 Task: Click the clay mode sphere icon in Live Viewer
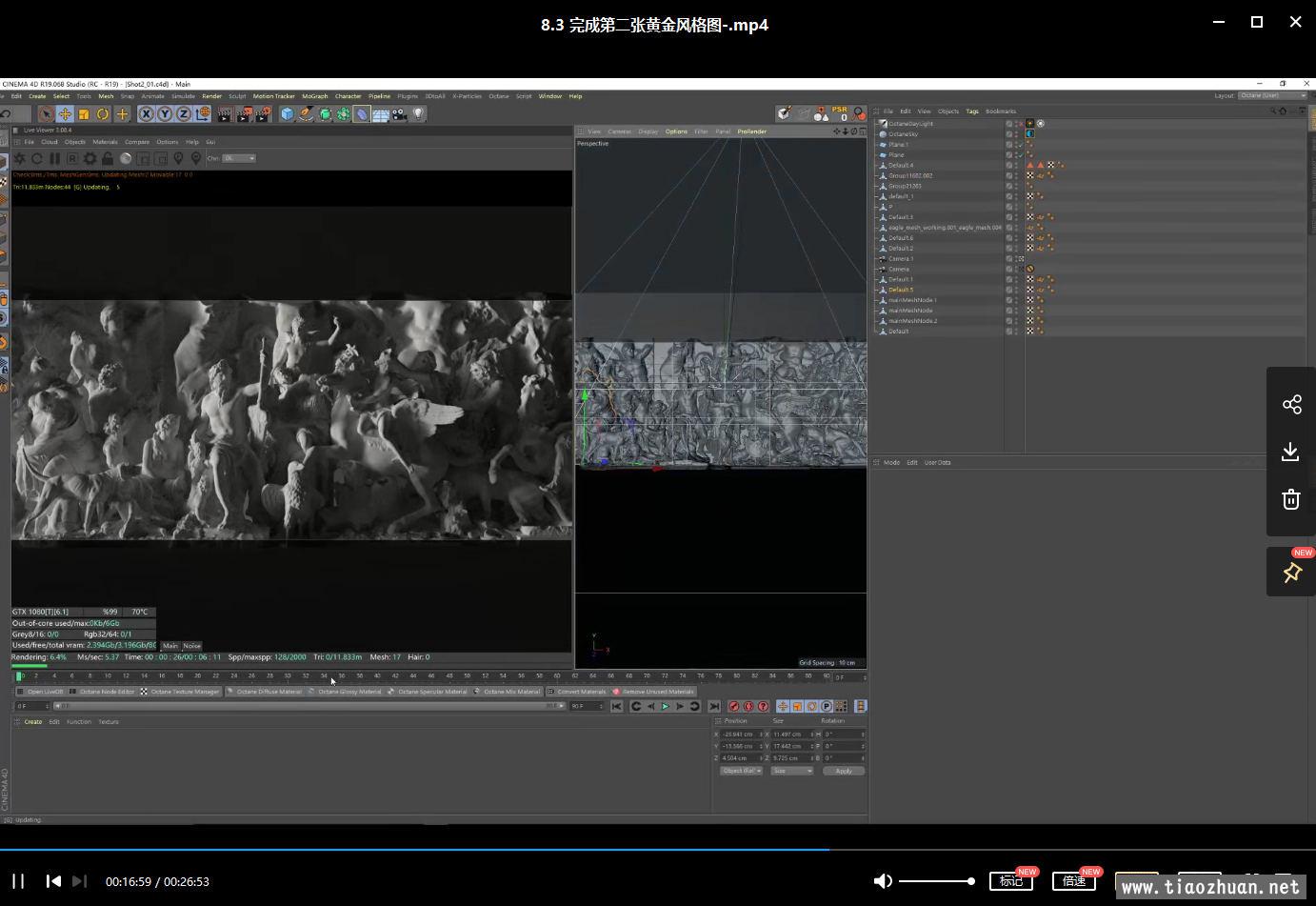coord(126,158)
